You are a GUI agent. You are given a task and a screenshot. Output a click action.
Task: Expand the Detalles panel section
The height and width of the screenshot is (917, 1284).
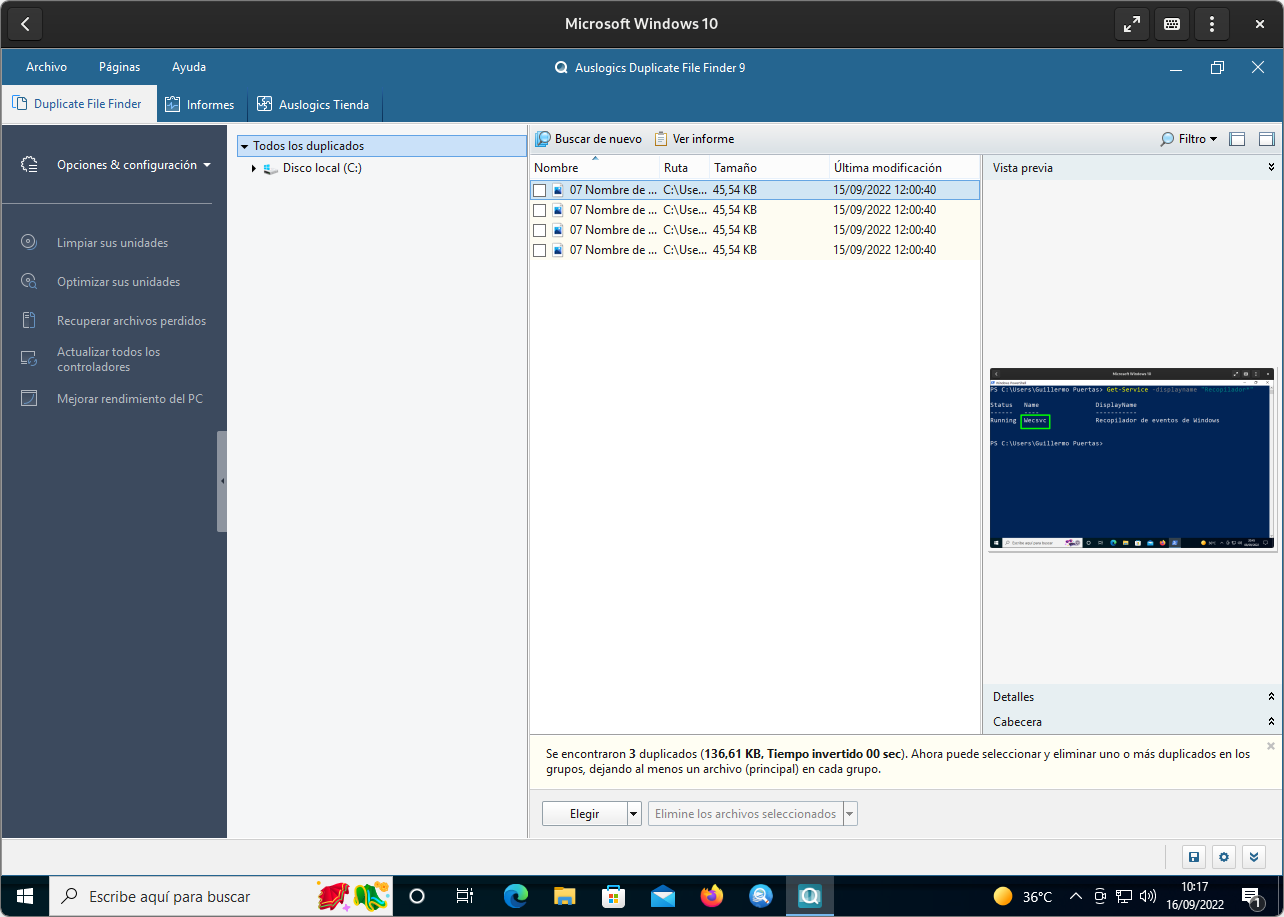[1271, 697]
